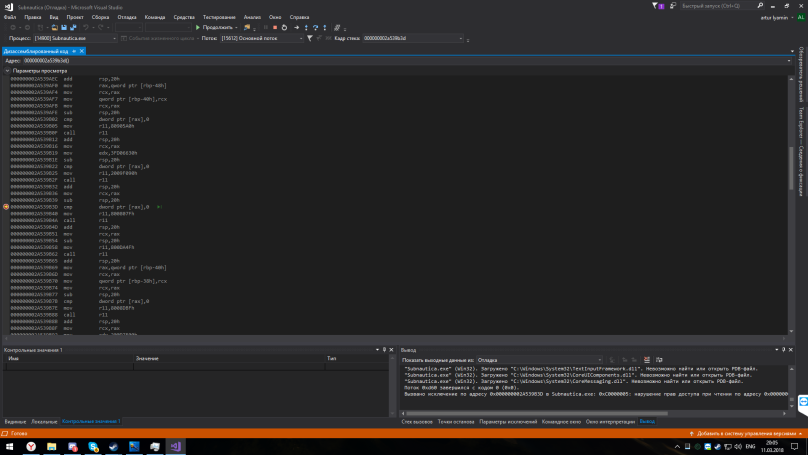The width and height of the screenshot is (808, 455).
Task: Pin the Дизассемблированный код tab
Action: click(74, 51)
